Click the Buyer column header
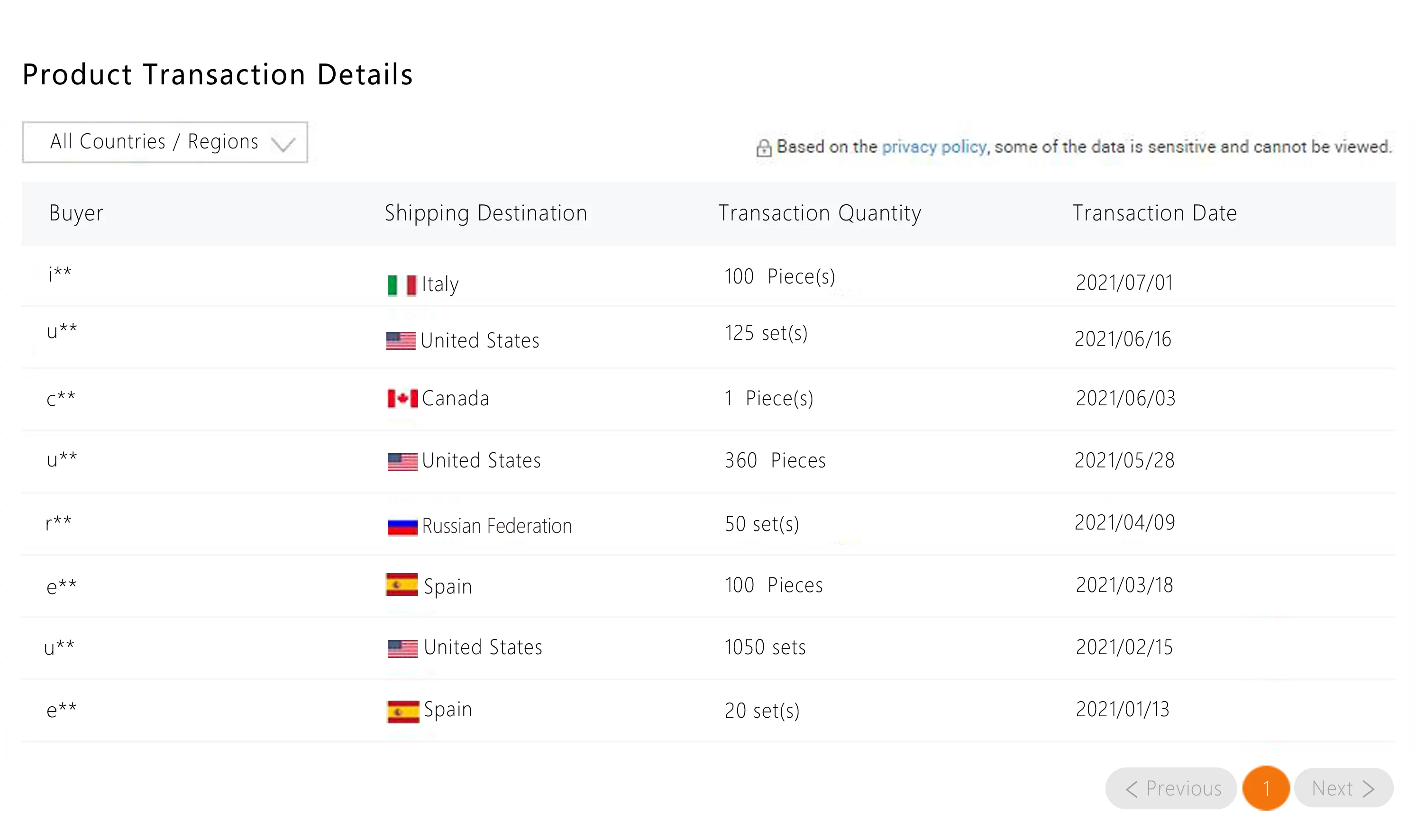This screenshot has height=840, width=1416. [76, 213]
